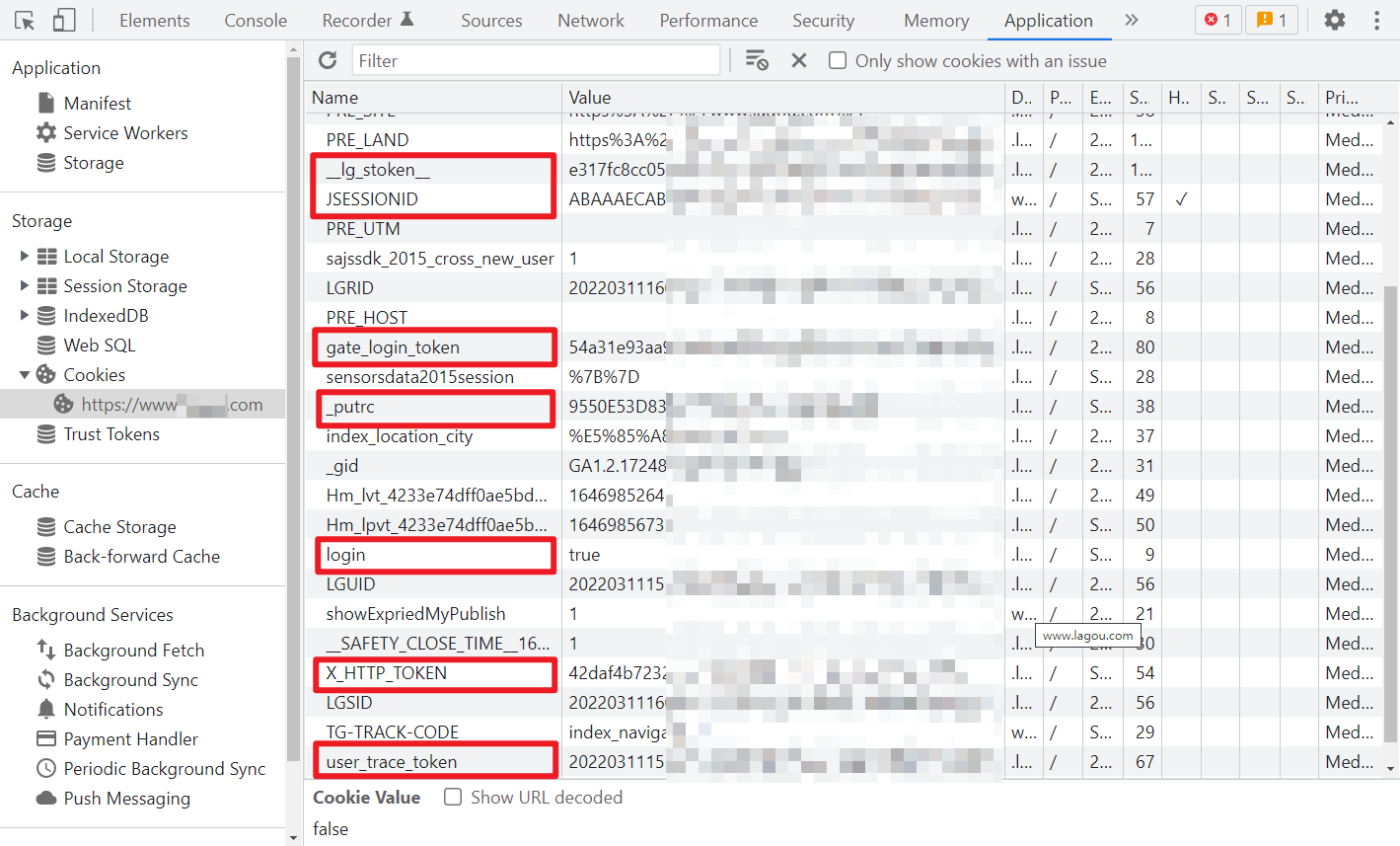The height and width of the screenshot is (846, 1400).
Task: Select the _gid cookie row
Action: [844, 465]
